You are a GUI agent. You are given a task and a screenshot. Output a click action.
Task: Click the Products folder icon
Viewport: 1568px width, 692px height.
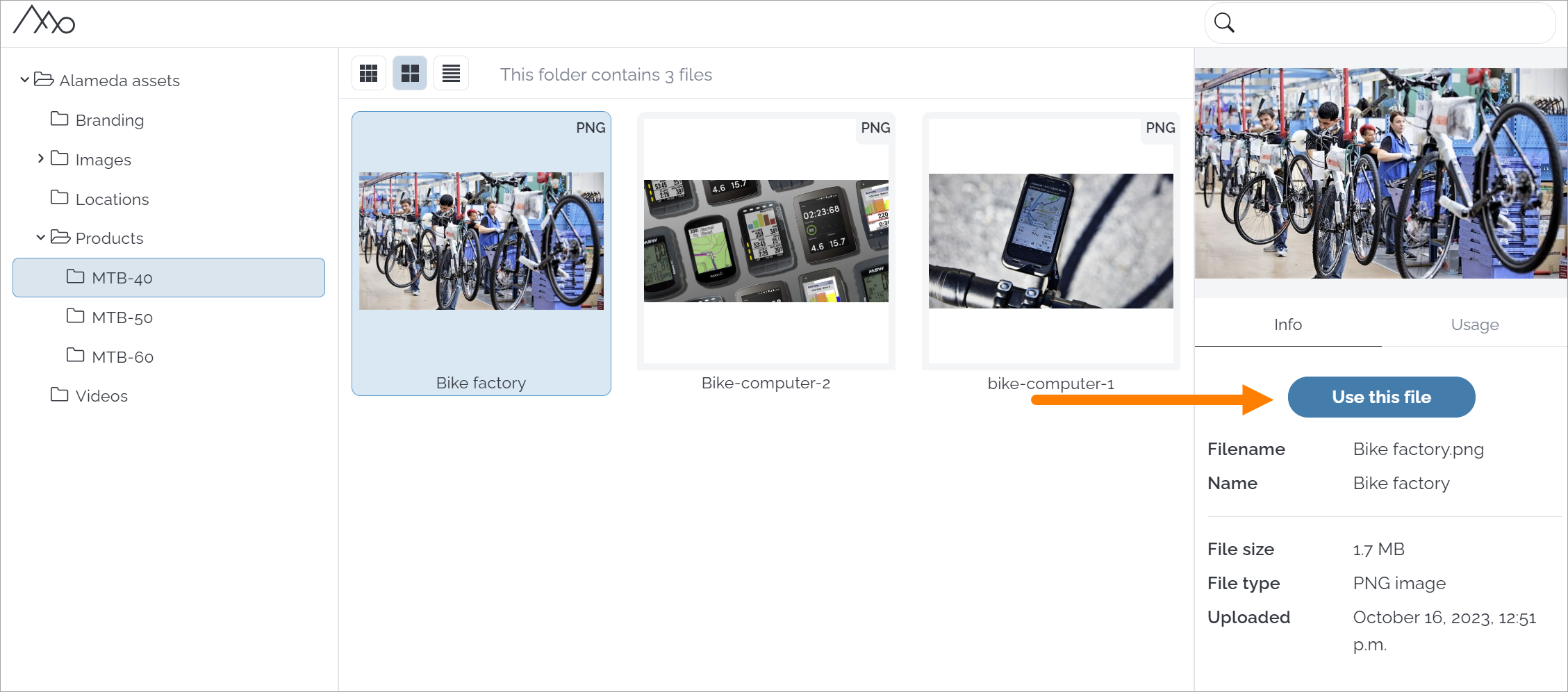tap(60, 237)
